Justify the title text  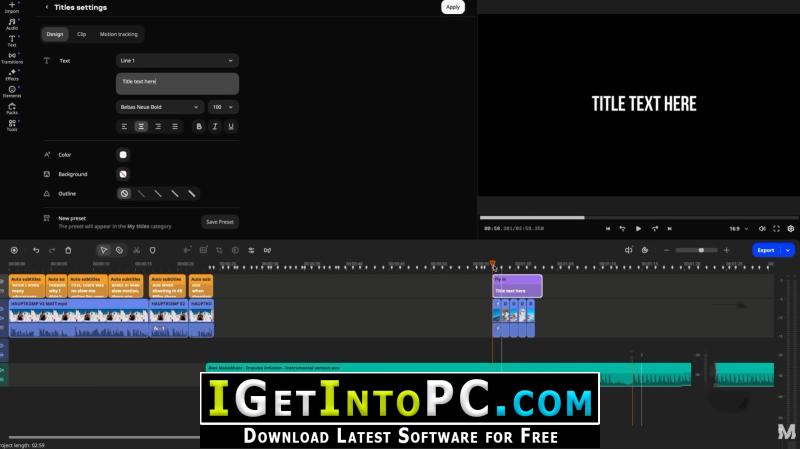coord(174,127)
